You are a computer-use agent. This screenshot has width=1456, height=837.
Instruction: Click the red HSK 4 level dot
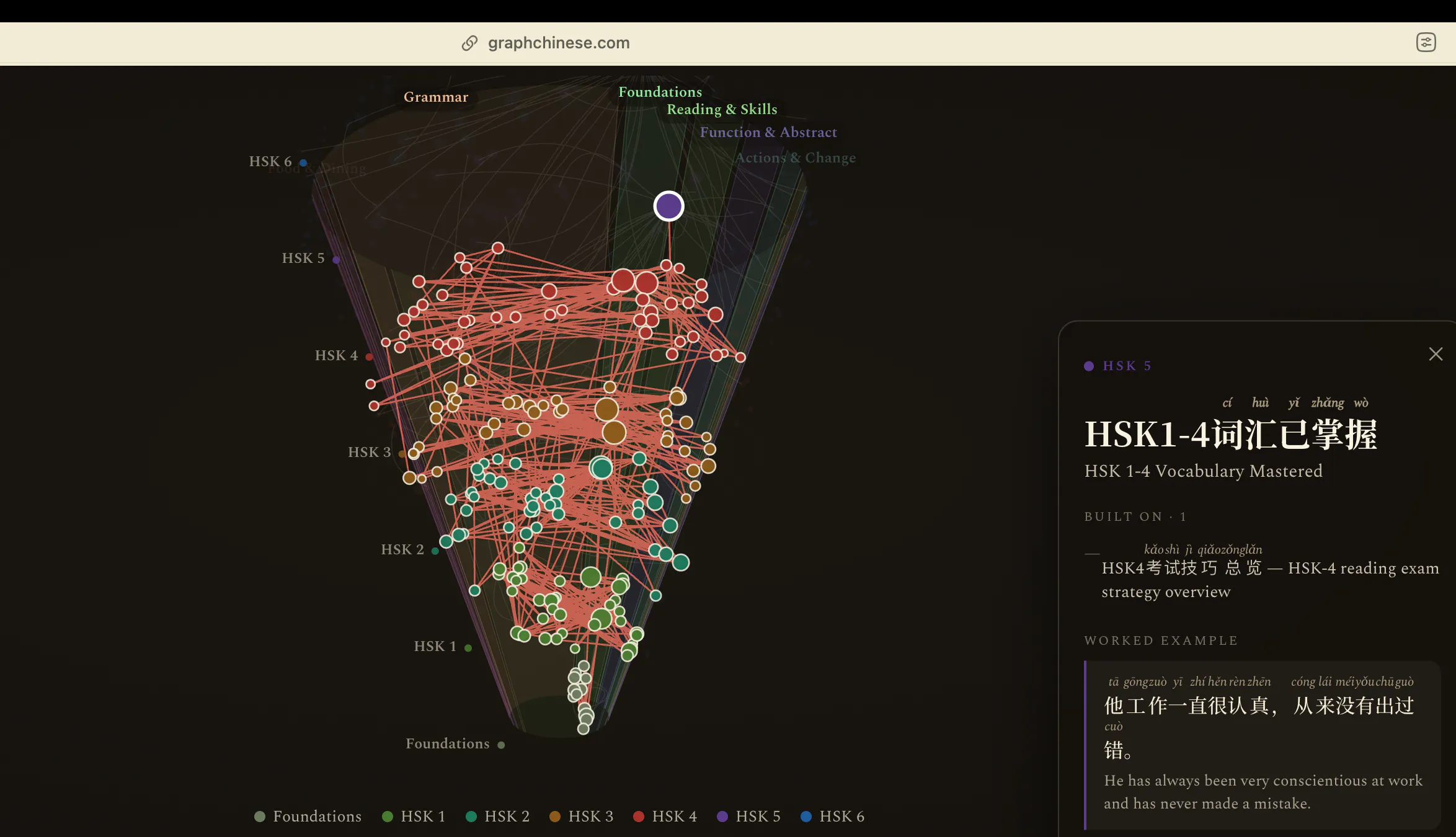(369, 357)
